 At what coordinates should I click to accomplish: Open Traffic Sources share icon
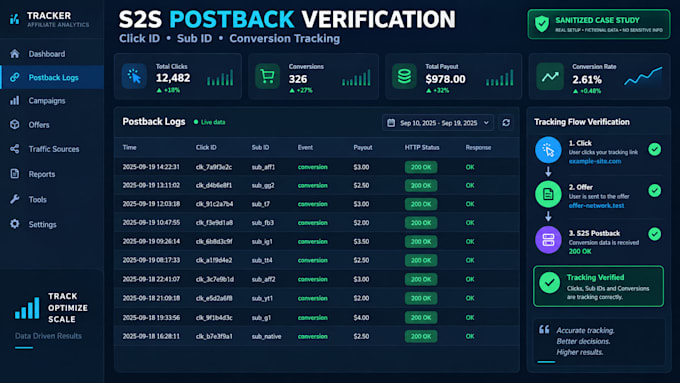(15, 149)
